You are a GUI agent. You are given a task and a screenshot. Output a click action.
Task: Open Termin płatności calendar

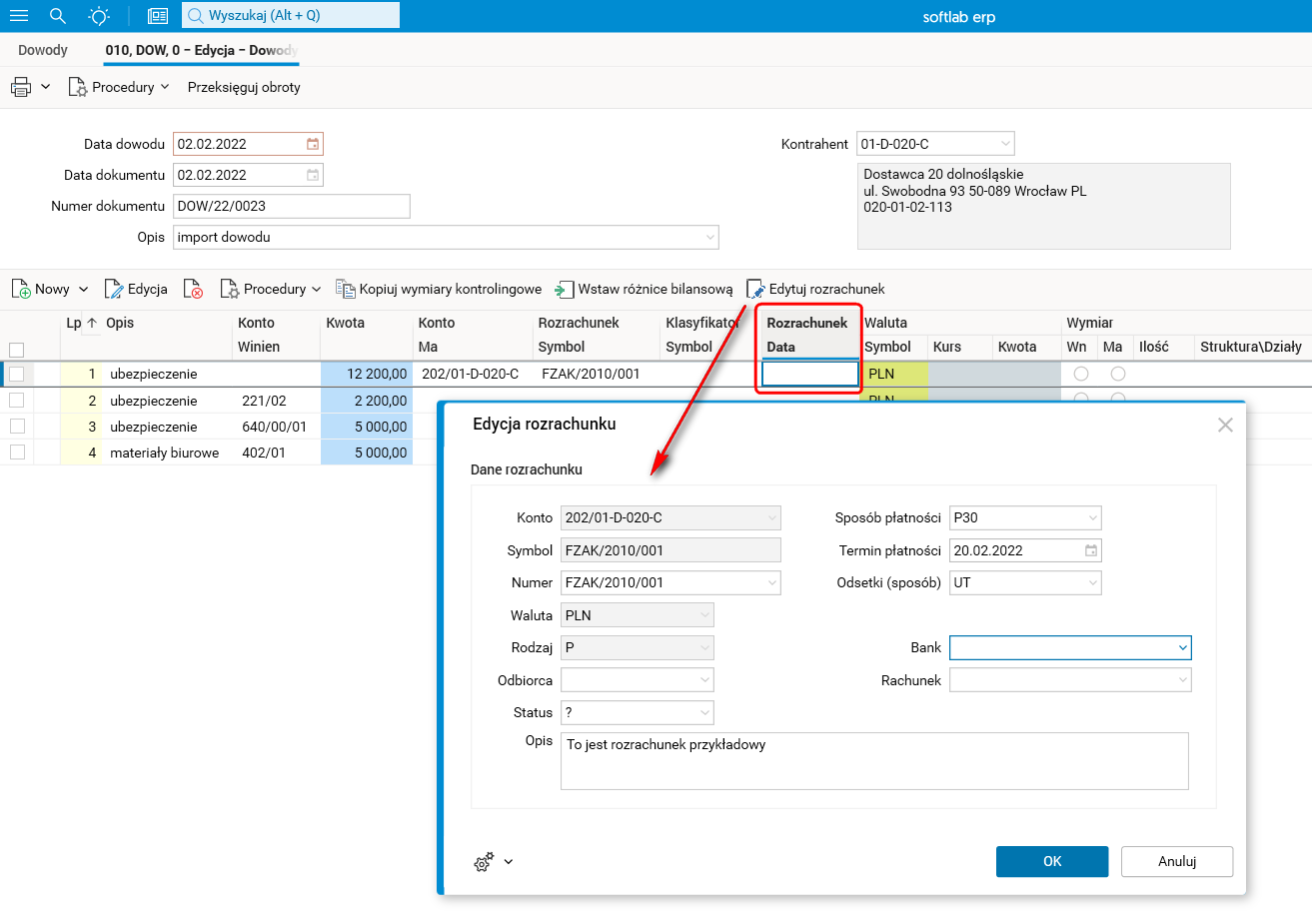point(1091,550)
